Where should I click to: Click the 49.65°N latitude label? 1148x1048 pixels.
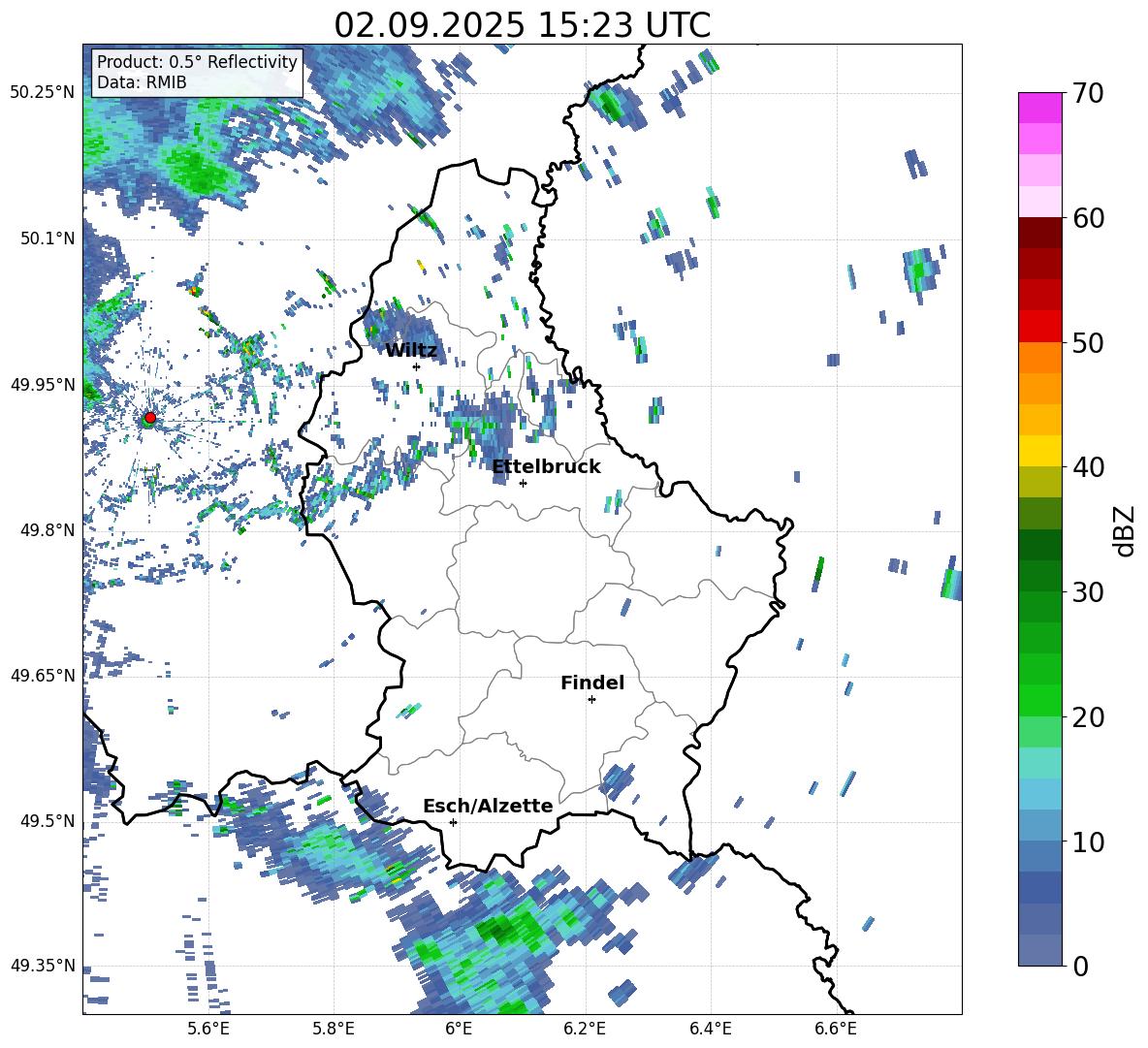coord(43,675)
